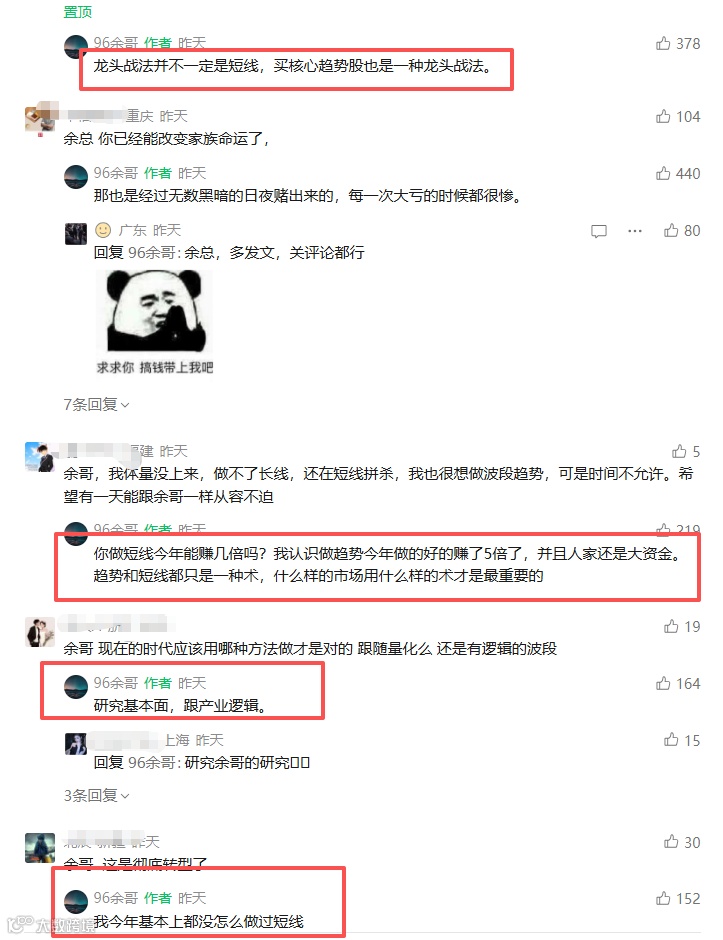The image size is (723, 940).
Task: Thumbs-up the comment with 30 likes
Action: tap(671, 842)
